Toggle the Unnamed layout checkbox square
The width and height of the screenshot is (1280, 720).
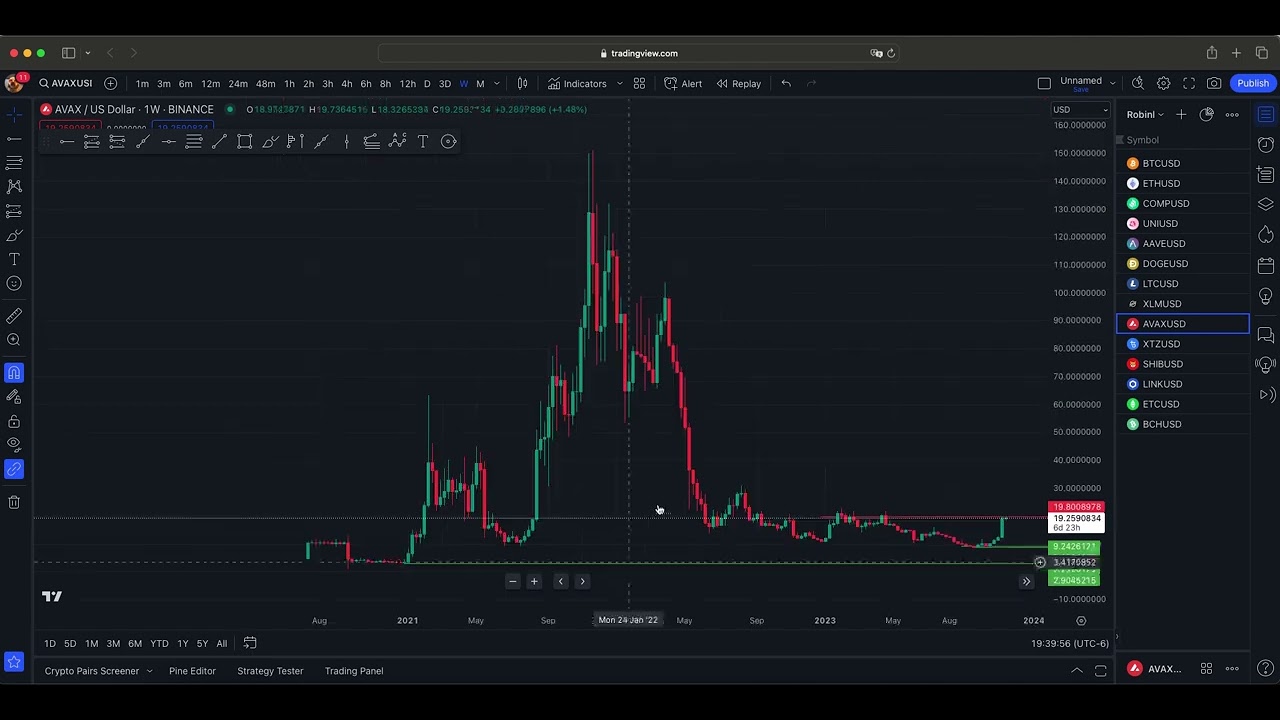(x=1044, y=84)
